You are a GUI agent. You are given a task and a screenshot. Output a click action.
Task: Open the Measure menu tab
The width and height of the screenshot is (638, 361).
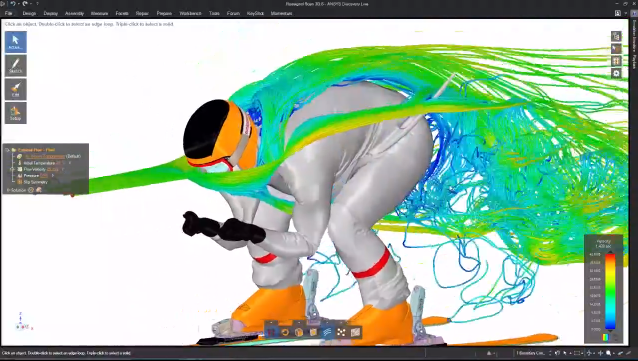(99, 13)
